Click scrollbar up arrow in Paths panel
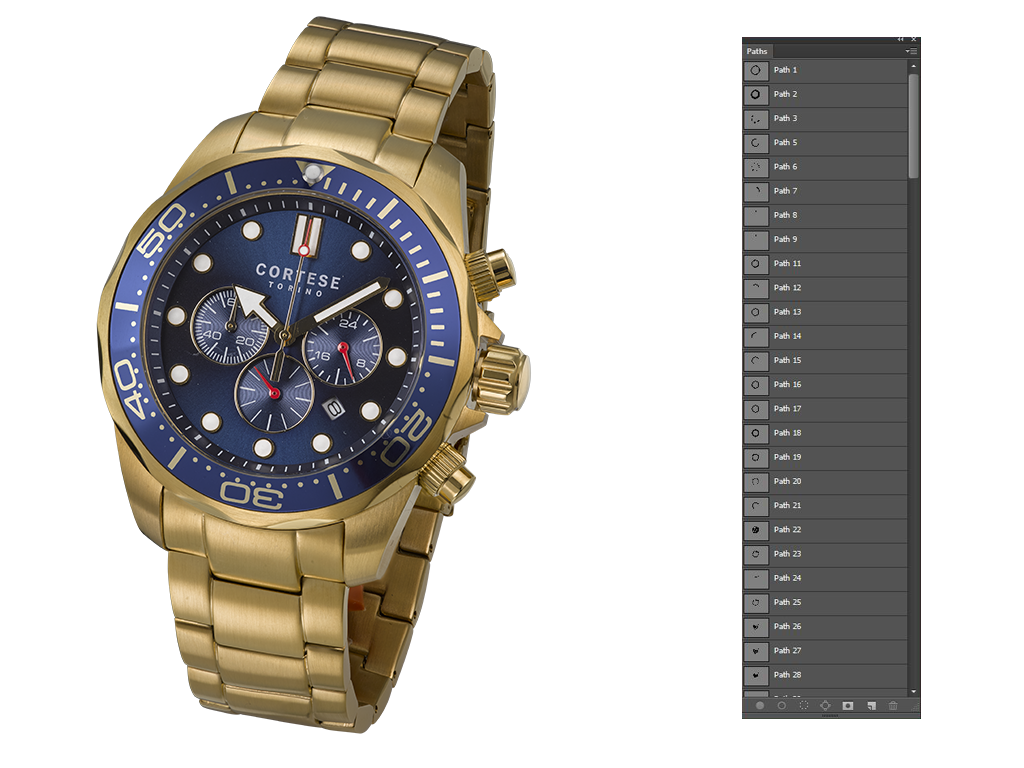This screenshot has height=768, width=1024. pos(913,66)
